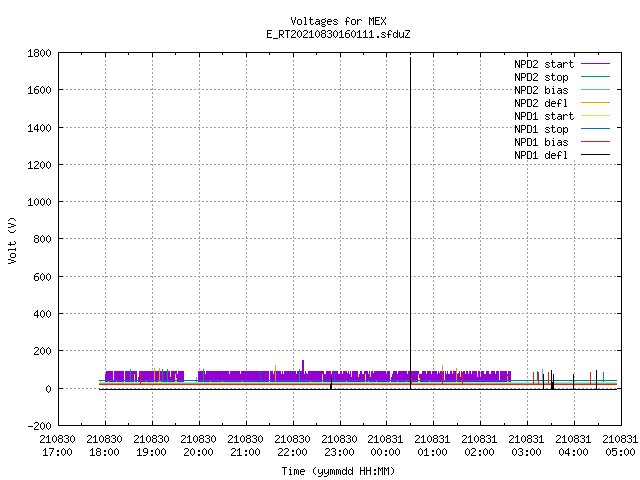
Task: Click the NPD2 start legend label
Action: pyautogui.click(x=544, y=64)
